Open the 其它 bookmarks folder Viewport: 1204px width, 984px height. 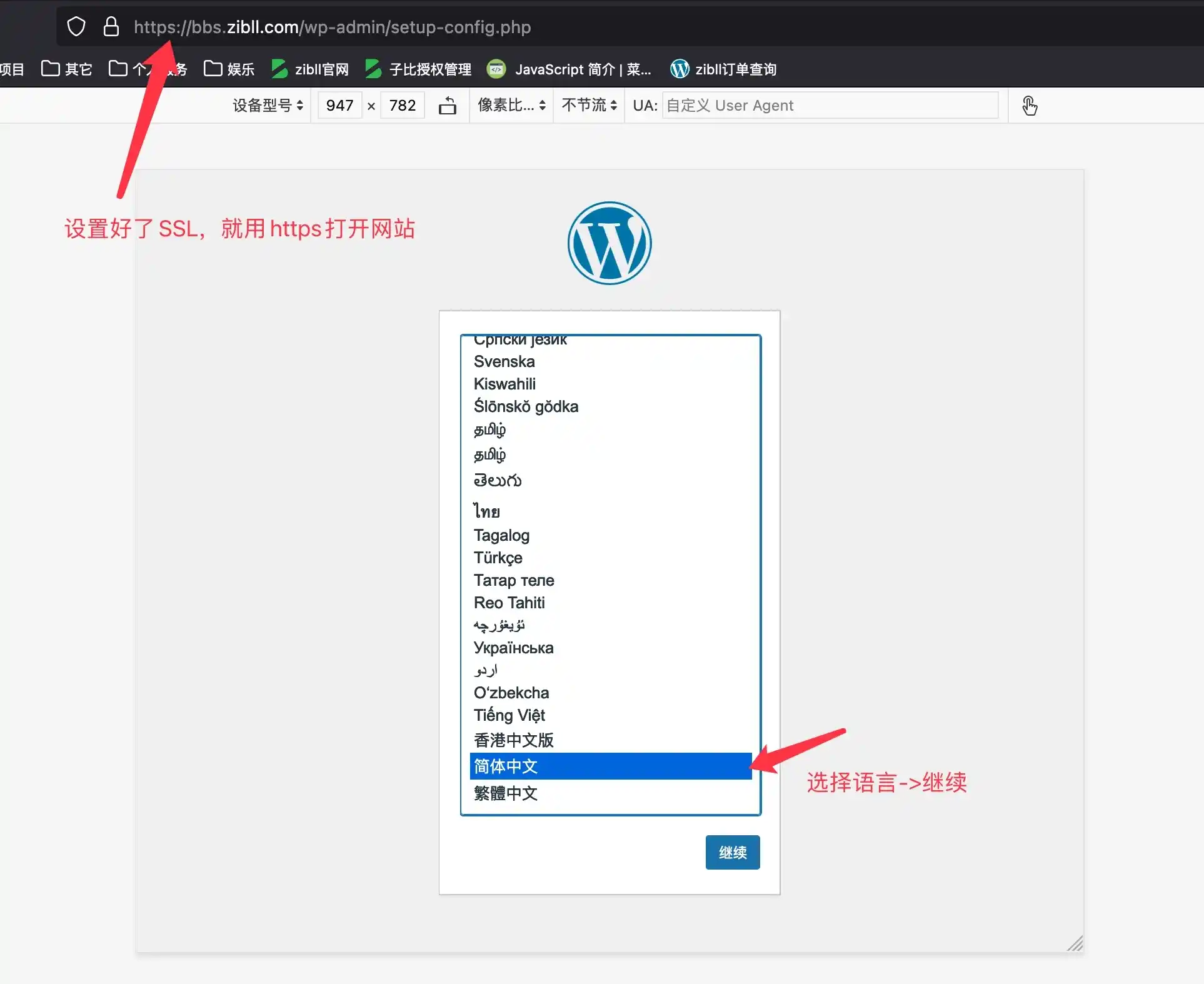point(66,69)
